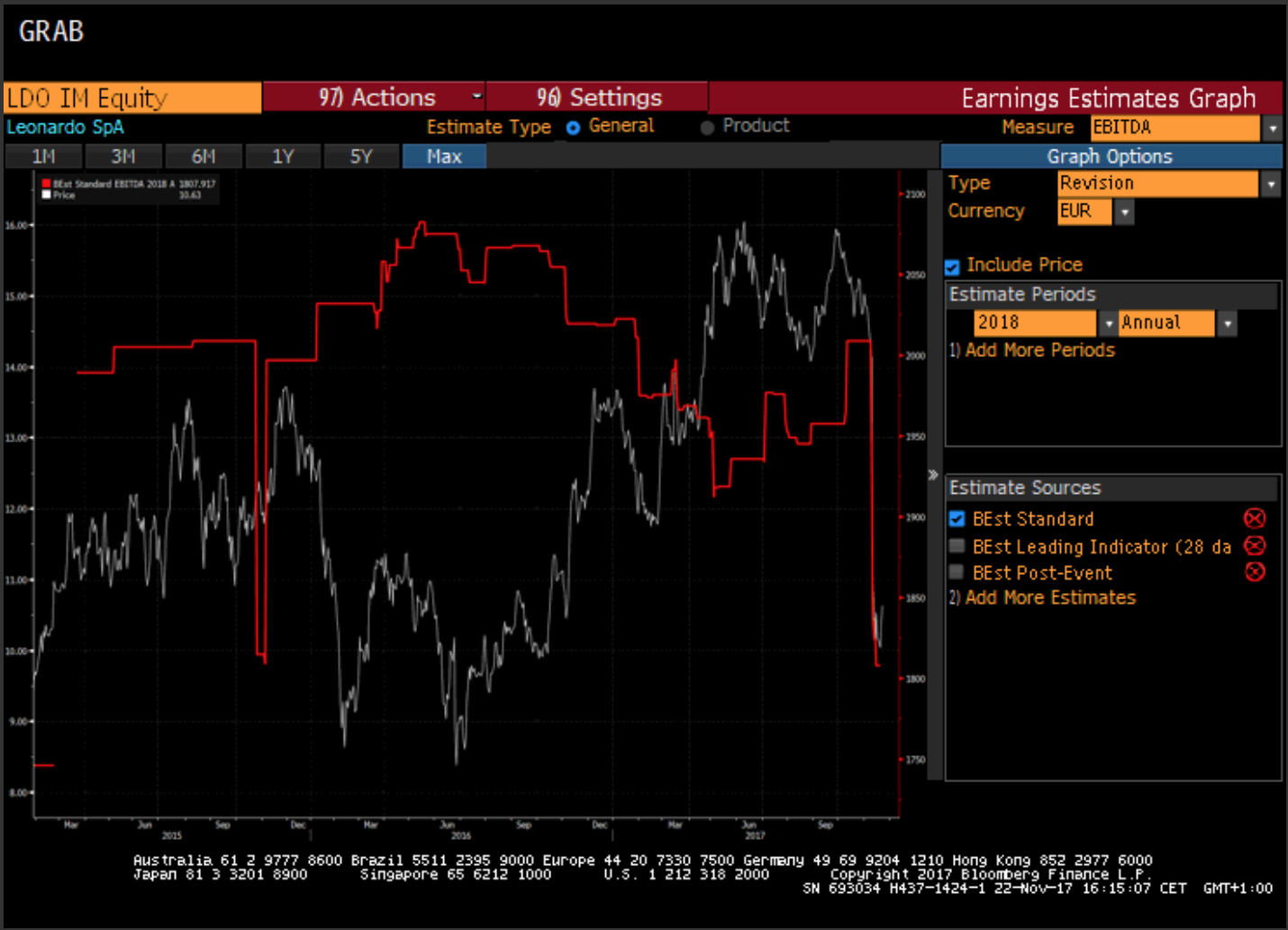Enable the BEst Post-Event checkbox
This screenshot has height=930, width=1288.
[957, 572]
